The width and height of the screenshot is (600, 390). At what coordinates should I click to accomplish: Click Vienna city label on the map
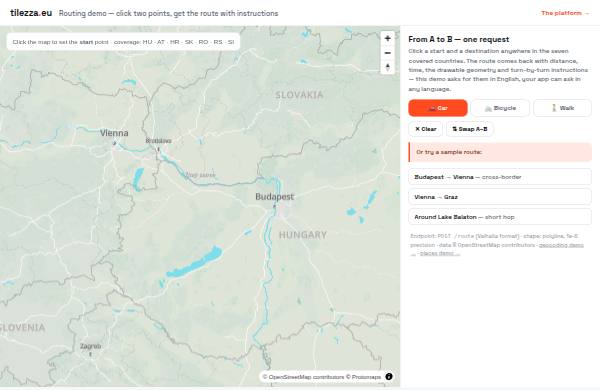[x=114, y=133]
